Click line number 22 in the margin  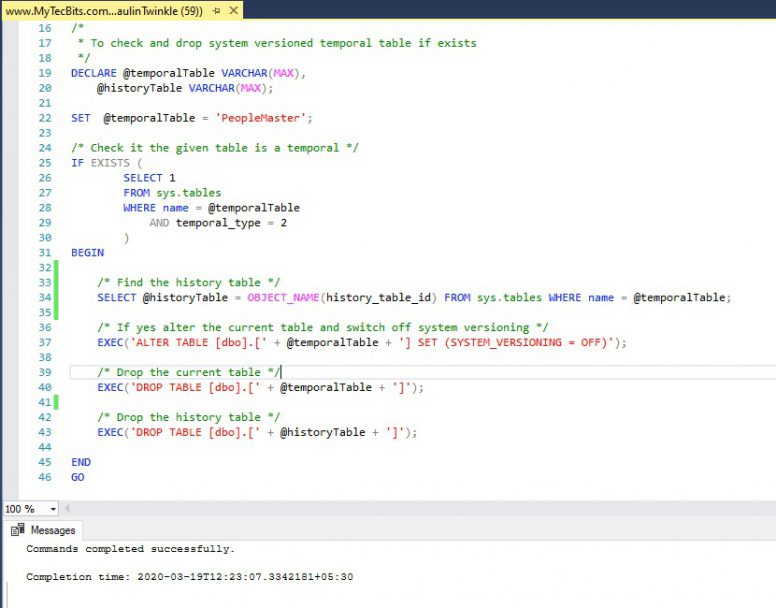[44, 118]
